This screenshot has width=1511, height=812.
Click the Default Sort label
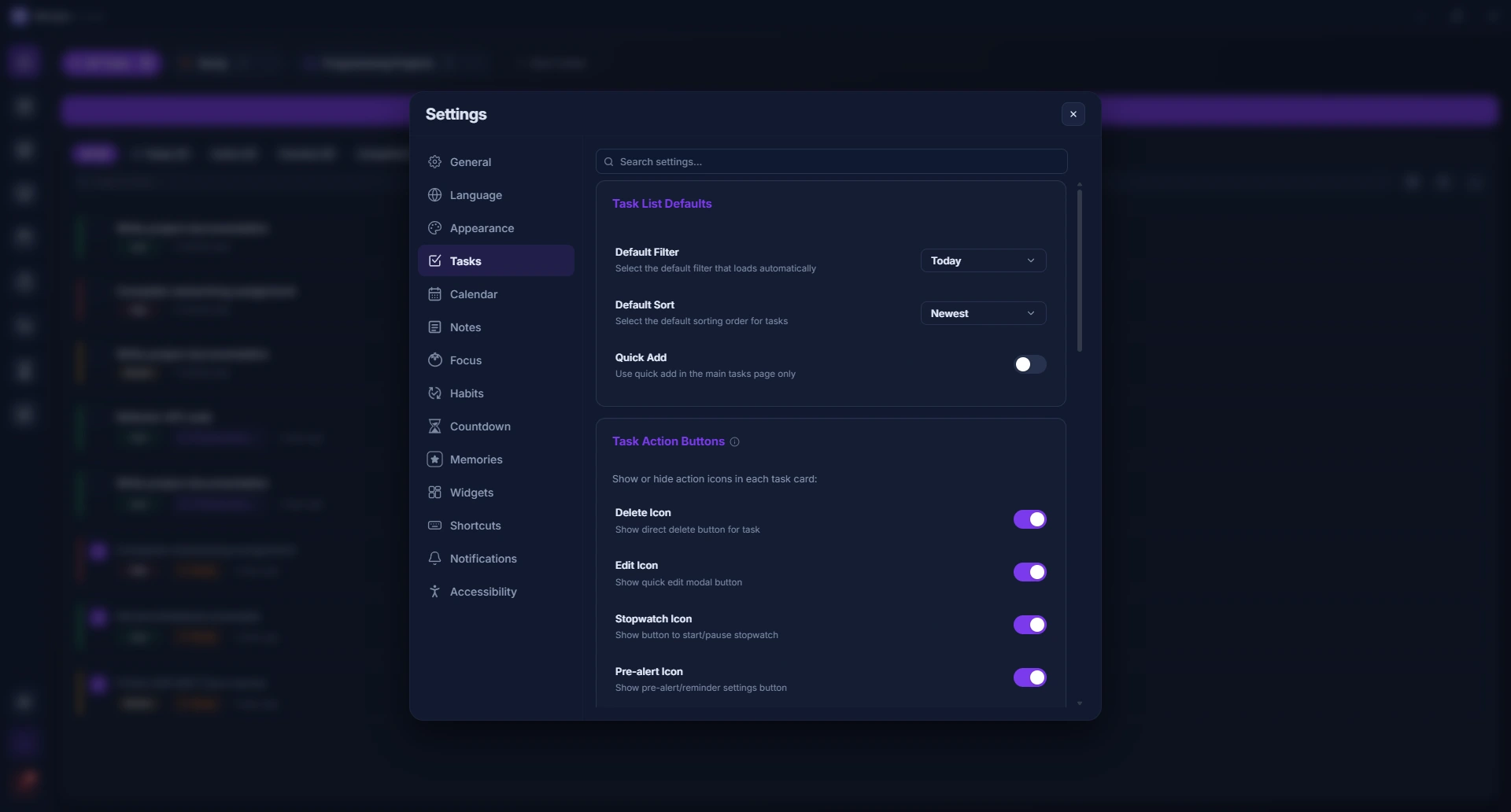coord(645,305)
